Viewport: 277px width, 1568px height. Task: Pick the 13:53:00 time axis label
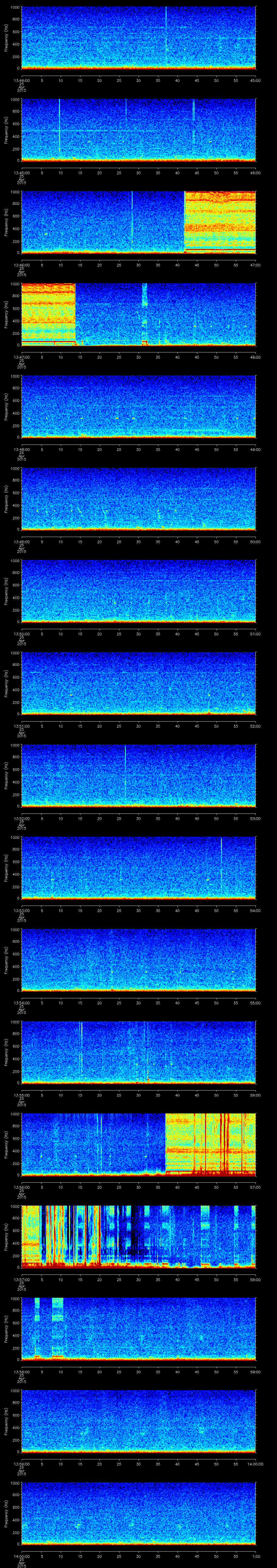tap(21, 910)
